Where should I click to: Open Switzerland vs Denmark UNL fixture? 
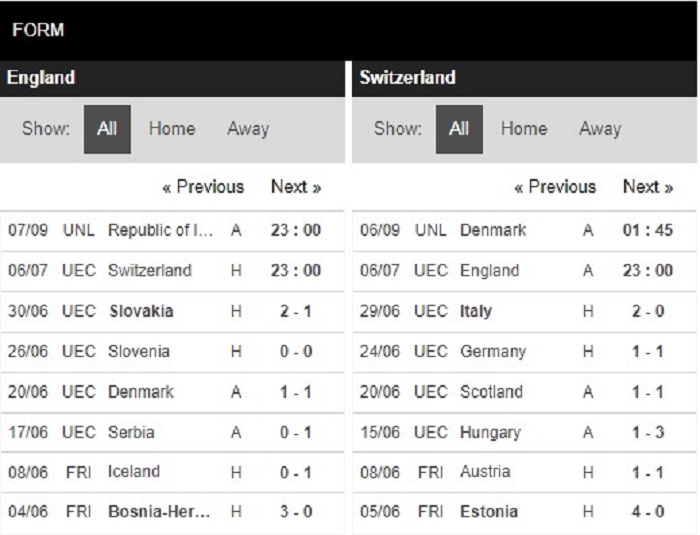click(524, 230)
